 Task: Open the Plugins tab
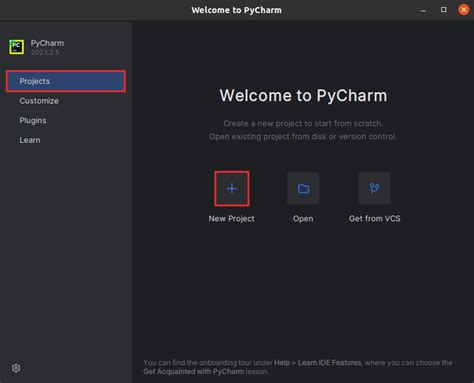coord(33,120)
